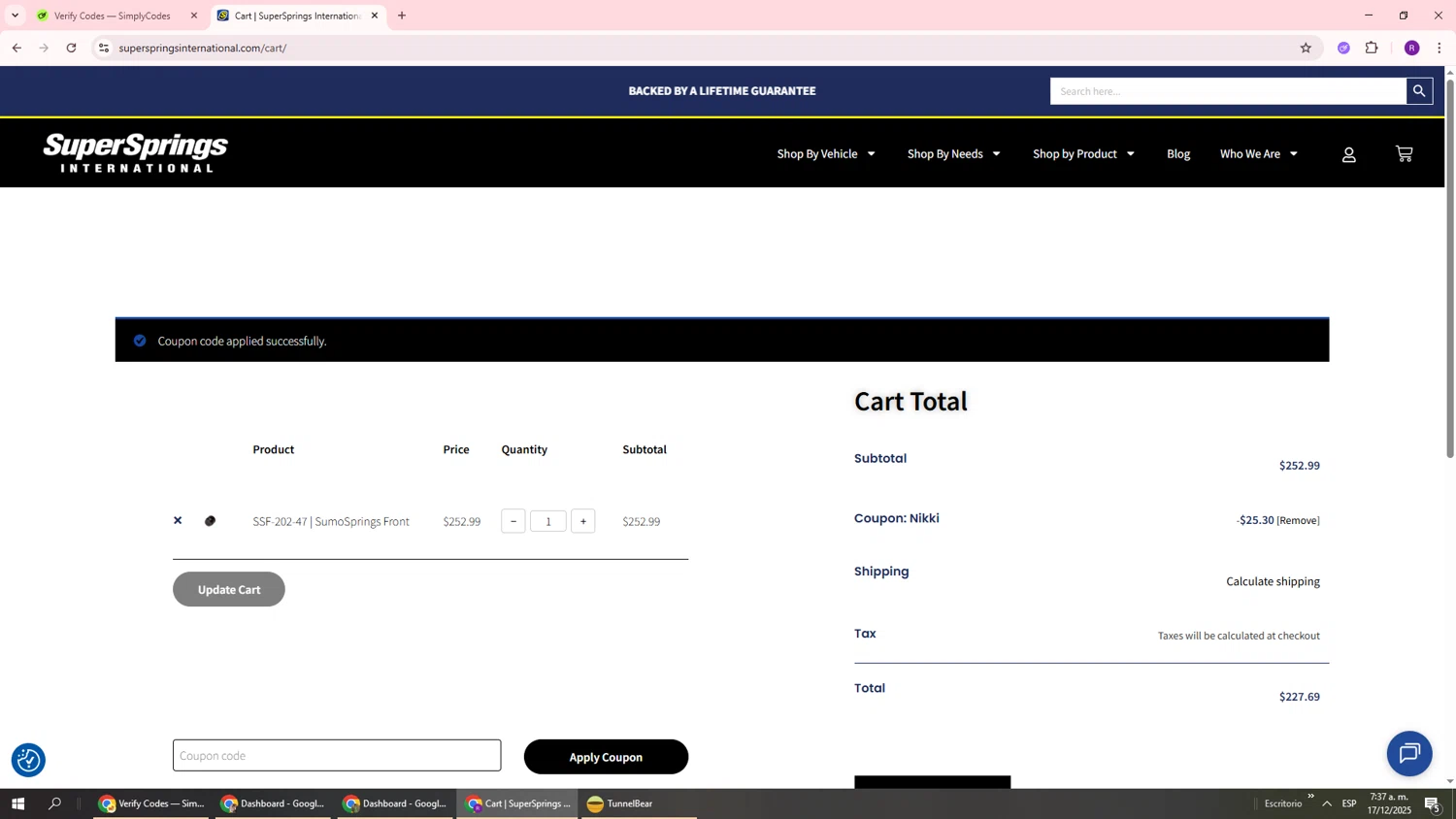The height and width of the screenshot is (819, 1456).
Task: Reload the current page
Action: point(71,48)
